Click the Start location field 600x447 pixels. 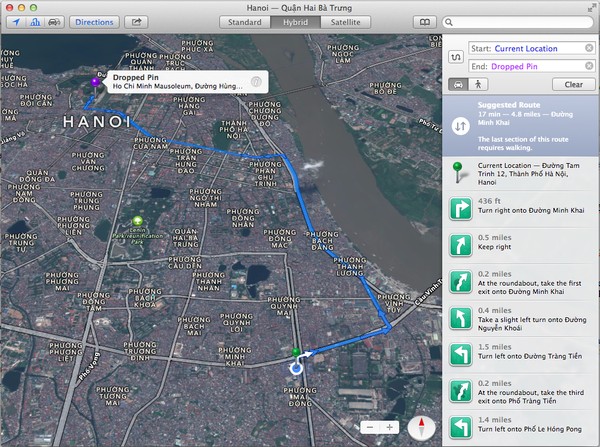click(x=532, y=49)
